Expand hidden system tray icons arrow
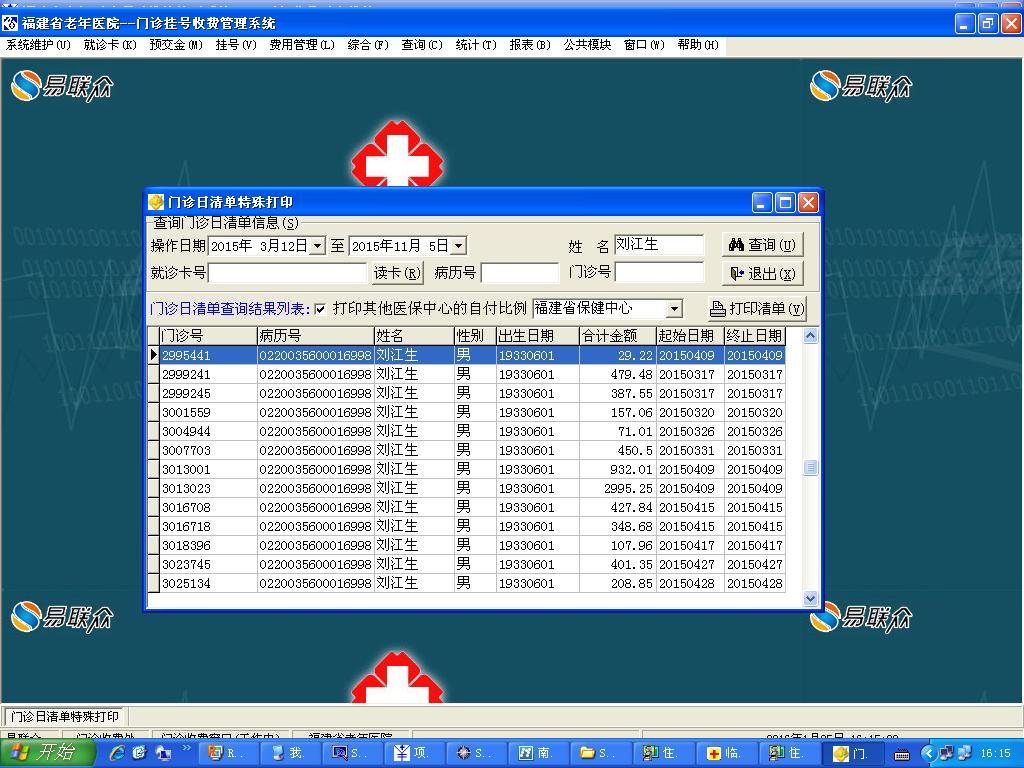Viewport: 1024px width, 768px height. coord(927,754)
